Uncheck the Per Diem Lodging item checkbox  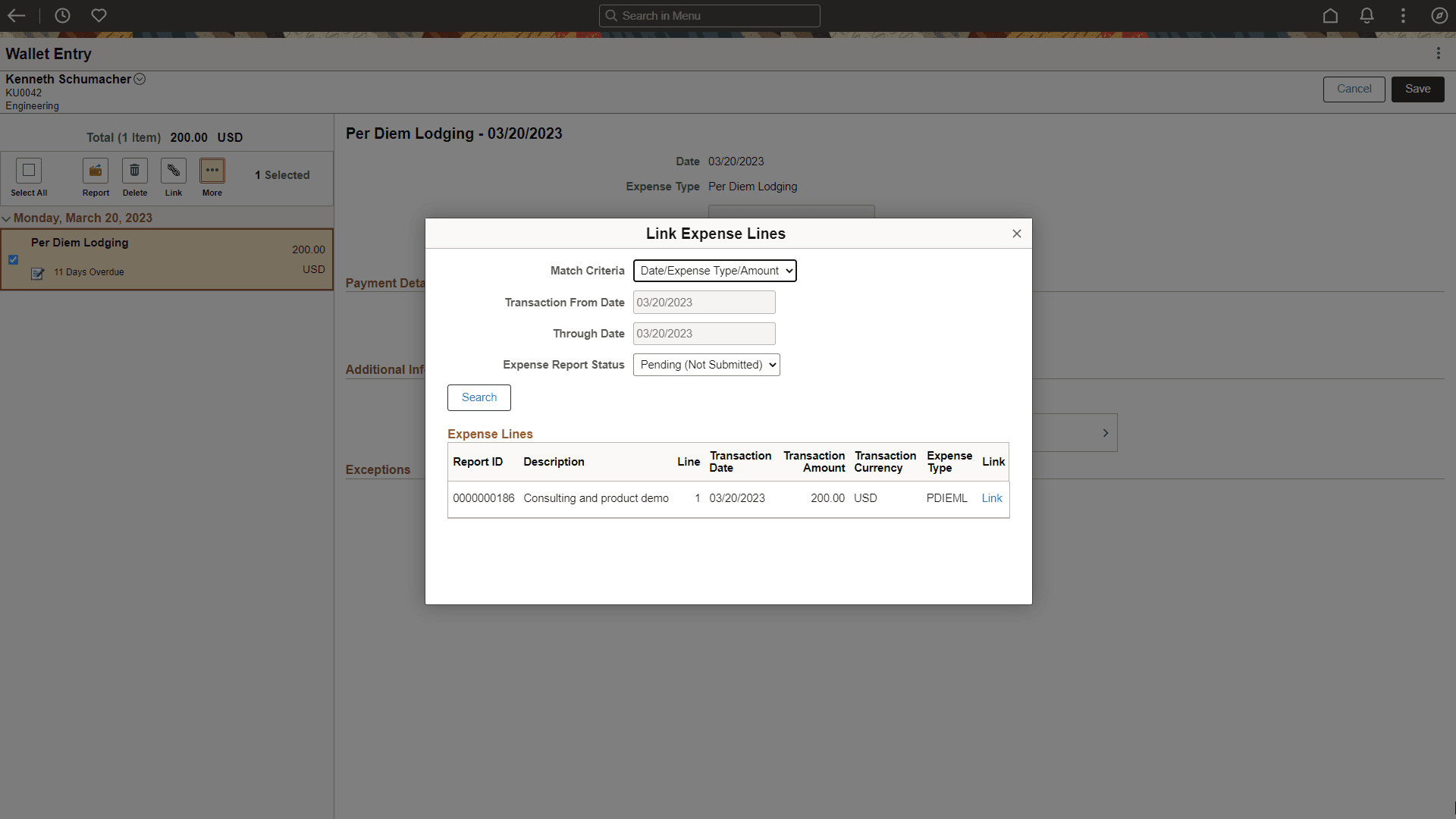(14, 259)
